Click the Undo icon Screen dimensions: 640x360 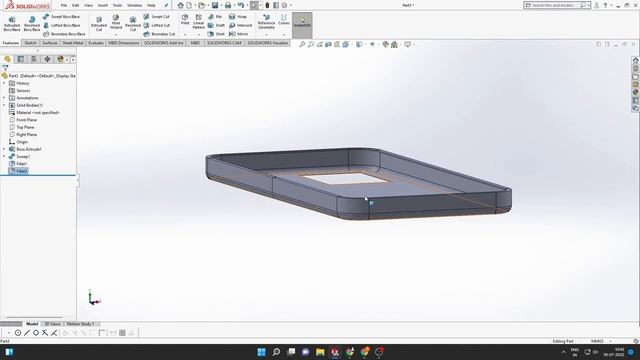pos(240,5)
